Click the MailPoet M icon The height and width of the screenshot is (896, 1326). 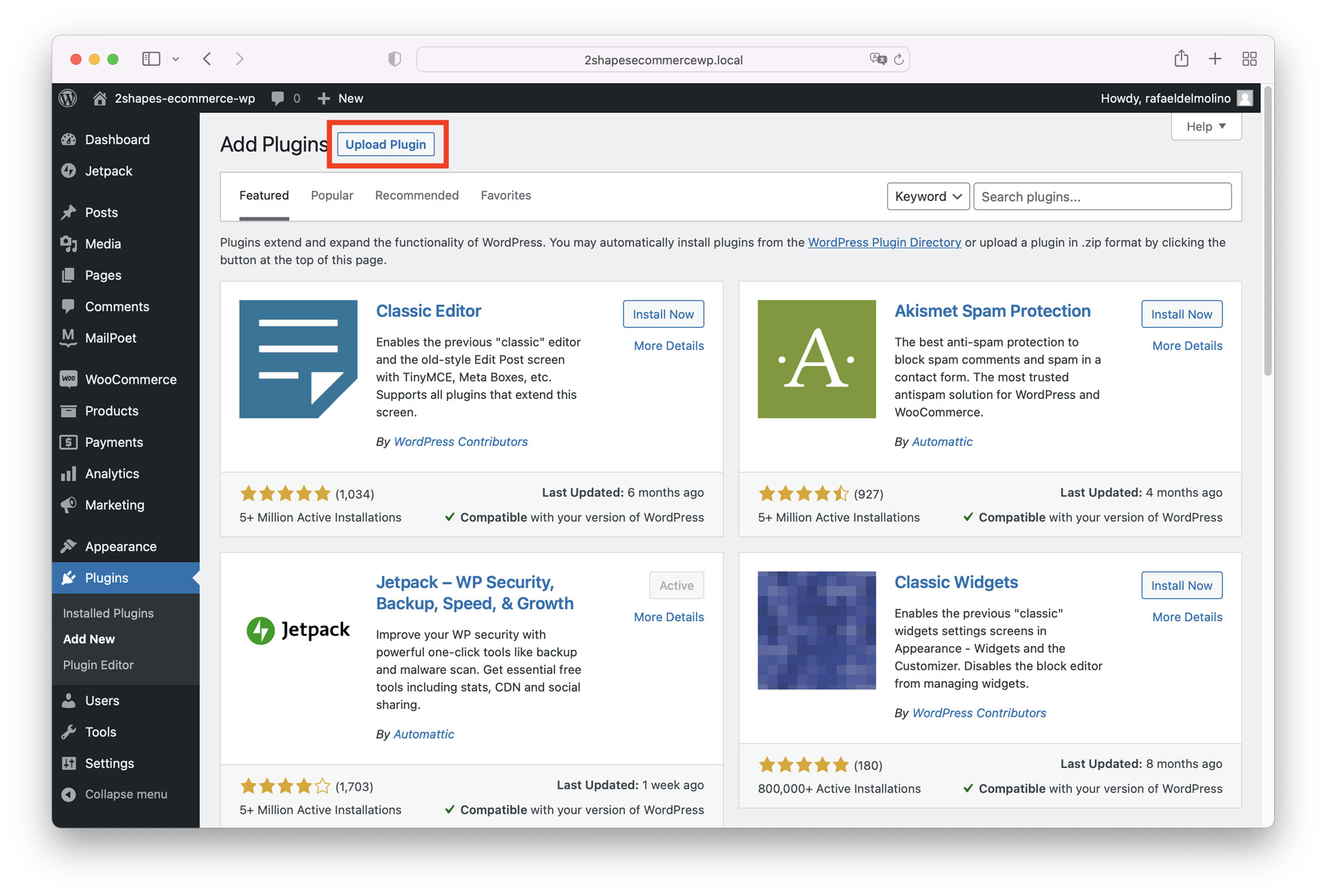pos(68,338)
